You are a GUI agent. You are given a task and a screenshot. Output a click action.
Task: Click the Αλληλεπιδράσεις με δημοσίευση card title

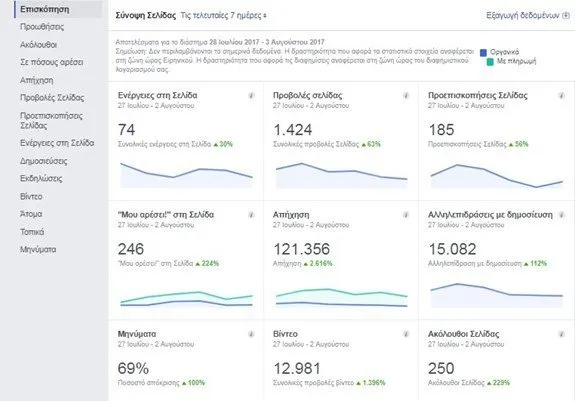click(x=490, y=215)
